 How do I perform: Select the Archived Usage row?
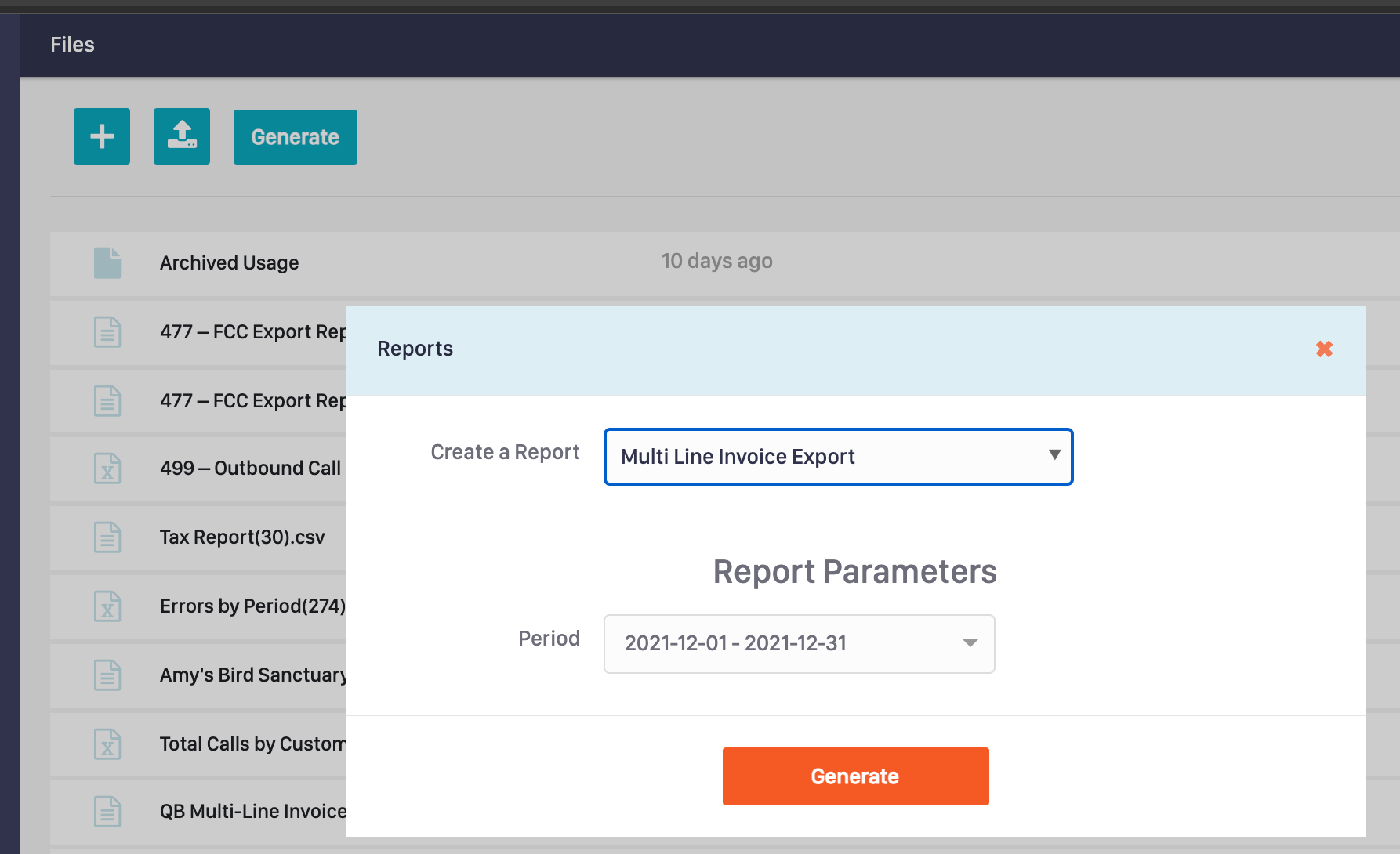pyautogui.click(x=229, y=262)
